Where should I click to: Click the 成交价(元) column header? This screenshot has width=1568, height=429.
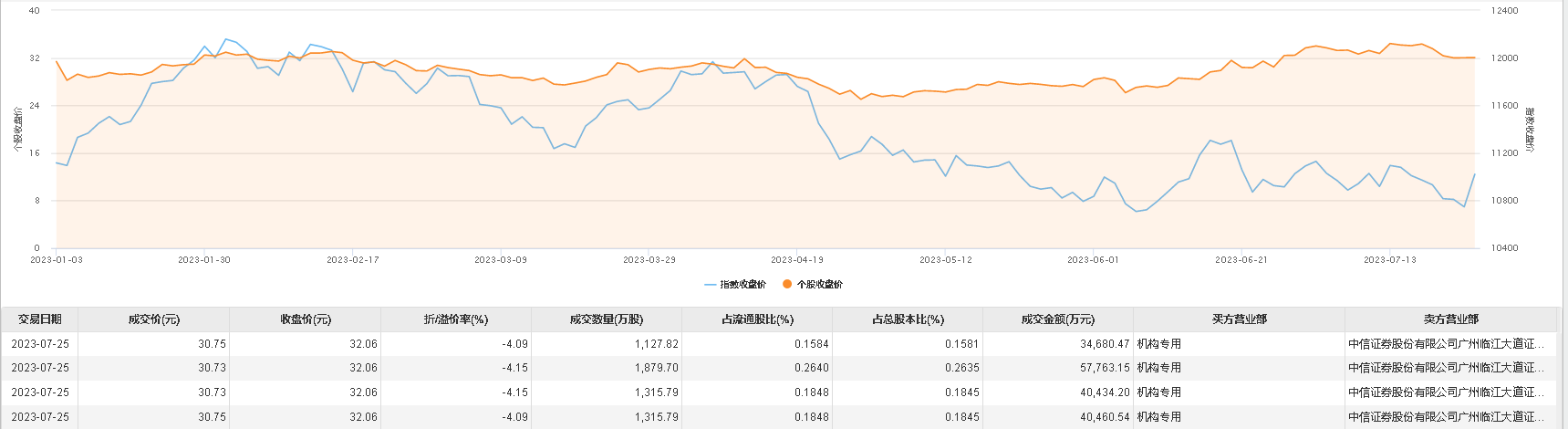pos(154,319)
